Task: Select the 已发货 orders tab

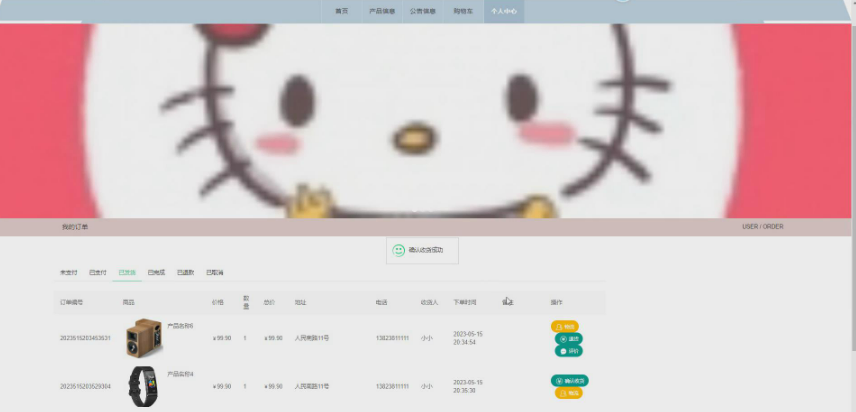Action: (x=127, y=272)
